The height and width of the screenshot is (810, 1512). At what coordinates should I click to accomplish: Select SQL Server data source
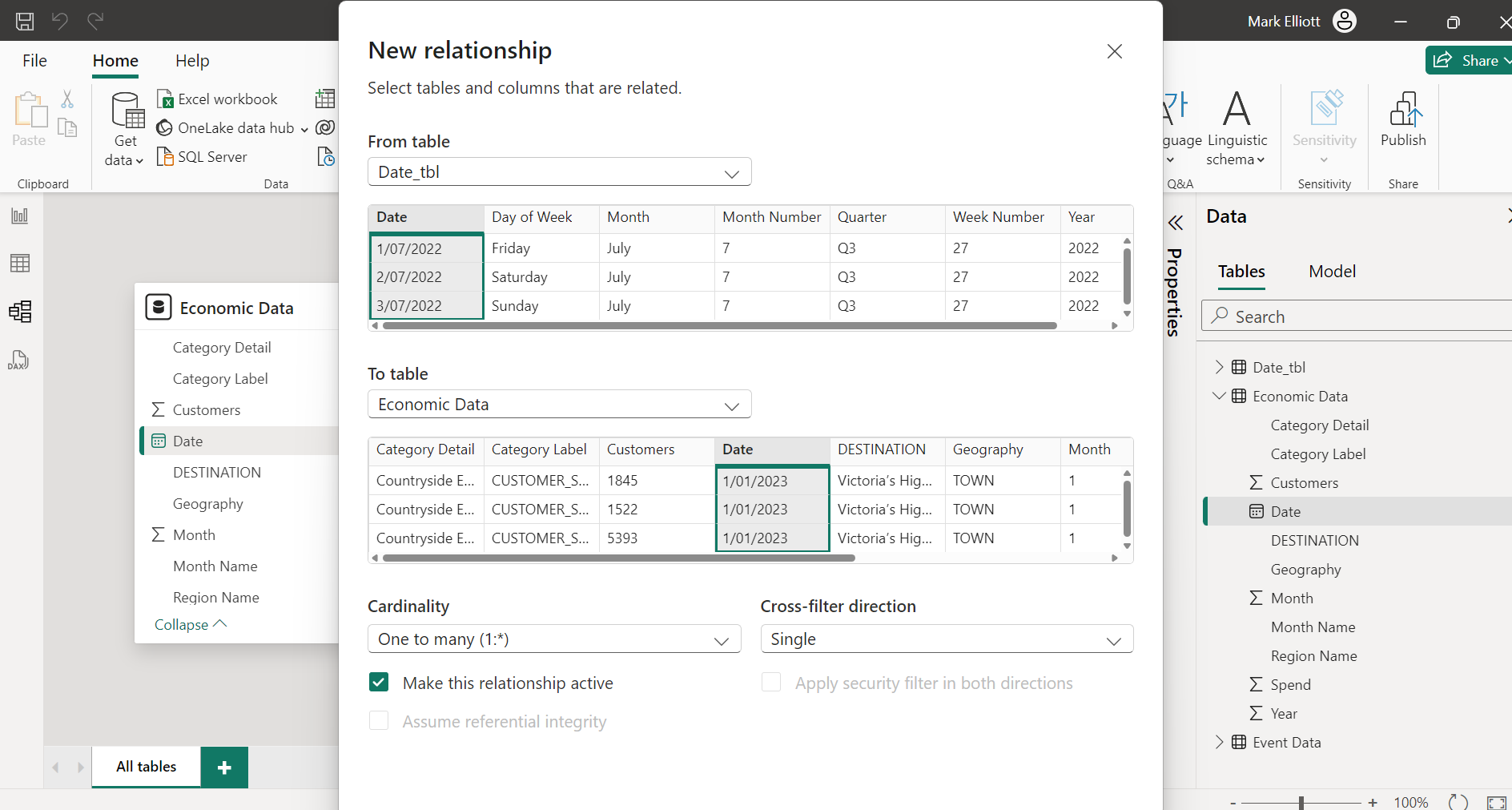click(x=202, y=157)
